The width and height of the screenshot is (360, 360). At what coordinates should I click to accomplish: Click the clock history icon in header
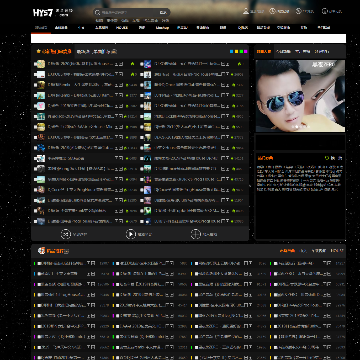pos(272,11)
